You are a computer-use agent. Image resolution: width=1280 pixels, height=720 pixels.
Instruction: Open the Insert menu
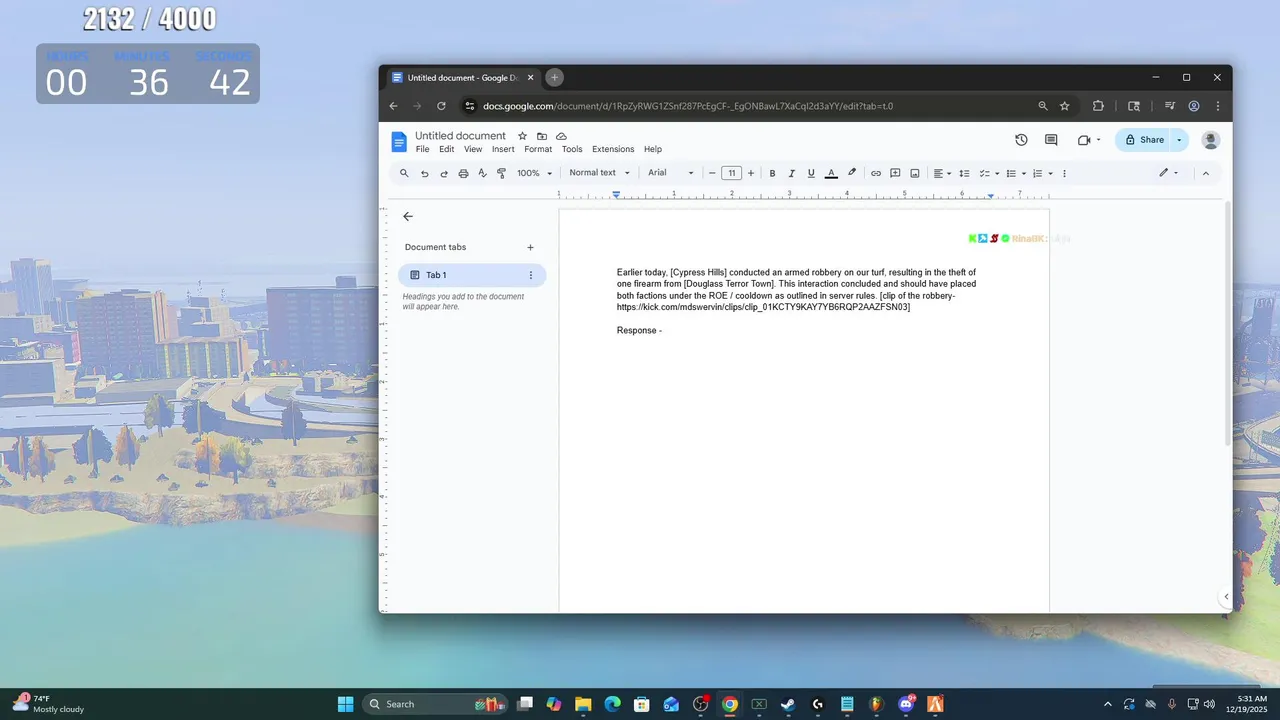[x=503, y=149]
